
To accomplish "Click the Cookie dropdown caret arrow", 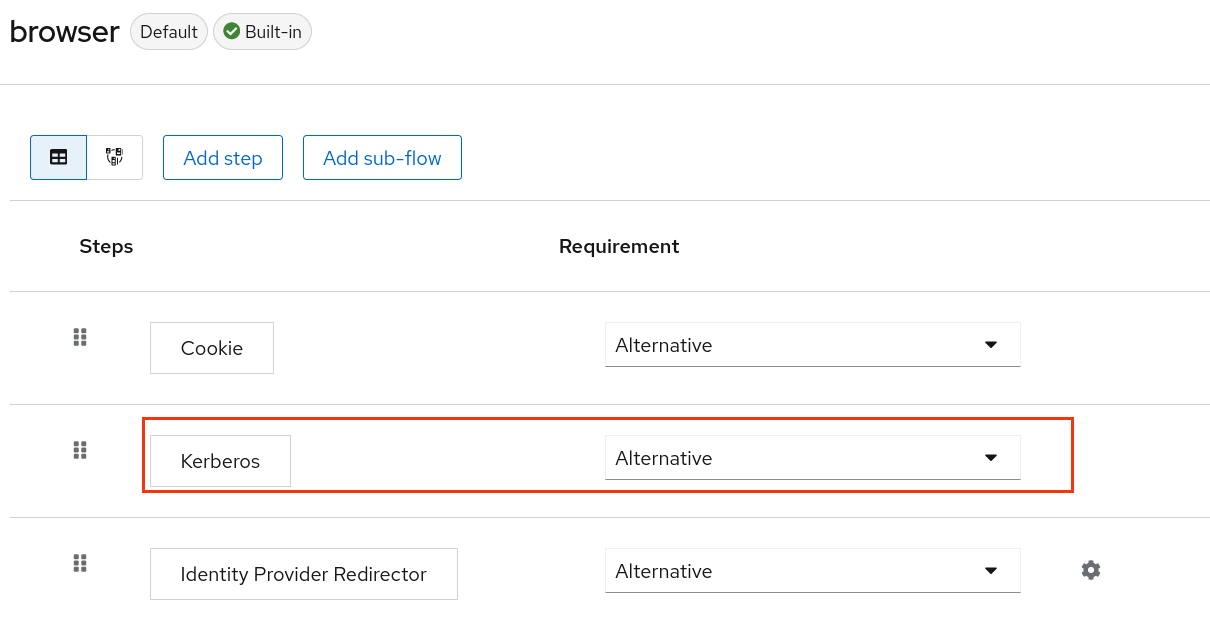I will point(991,345).
